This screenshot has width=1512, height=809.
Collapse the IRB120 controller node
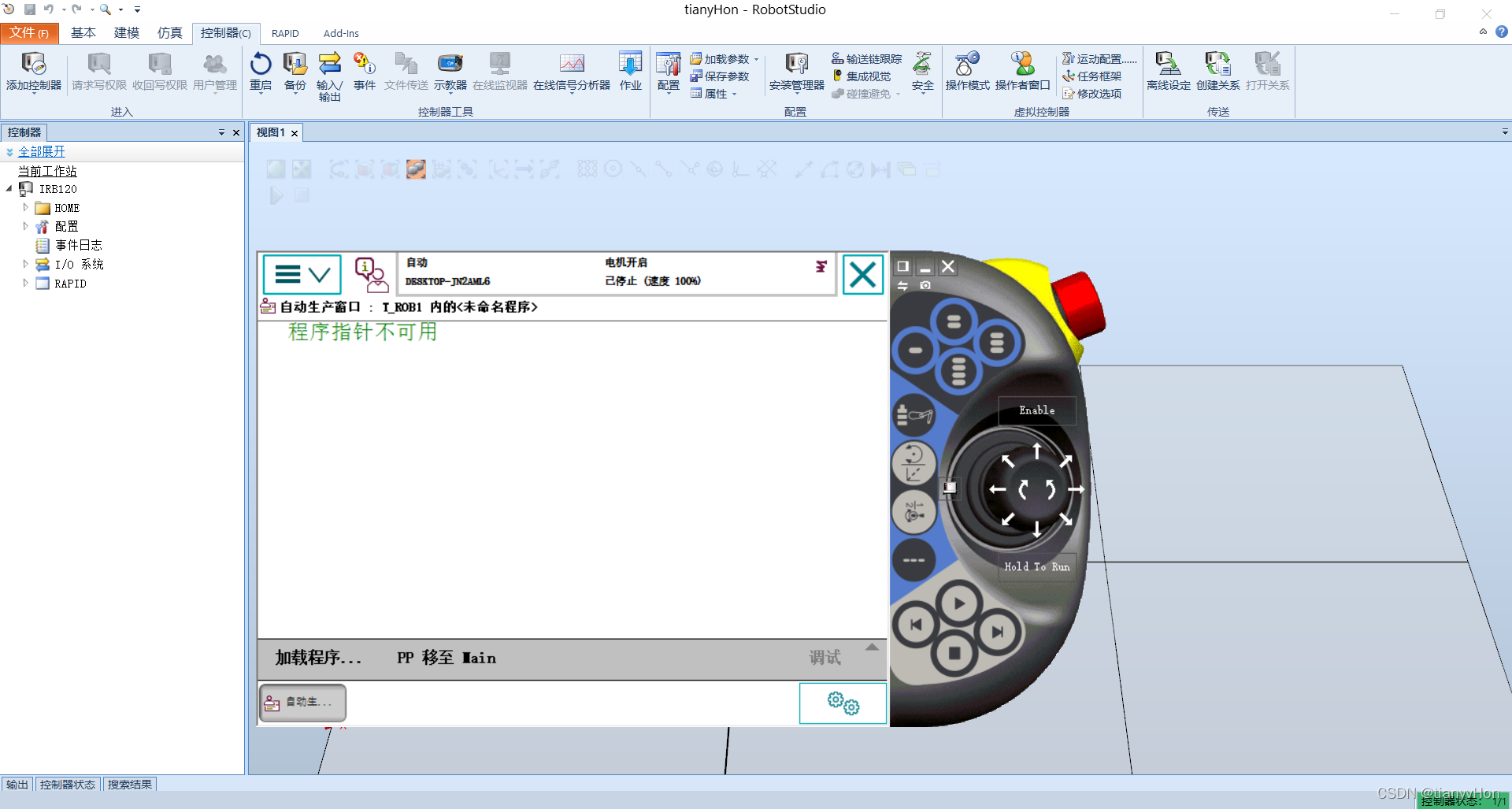[9, 189]
